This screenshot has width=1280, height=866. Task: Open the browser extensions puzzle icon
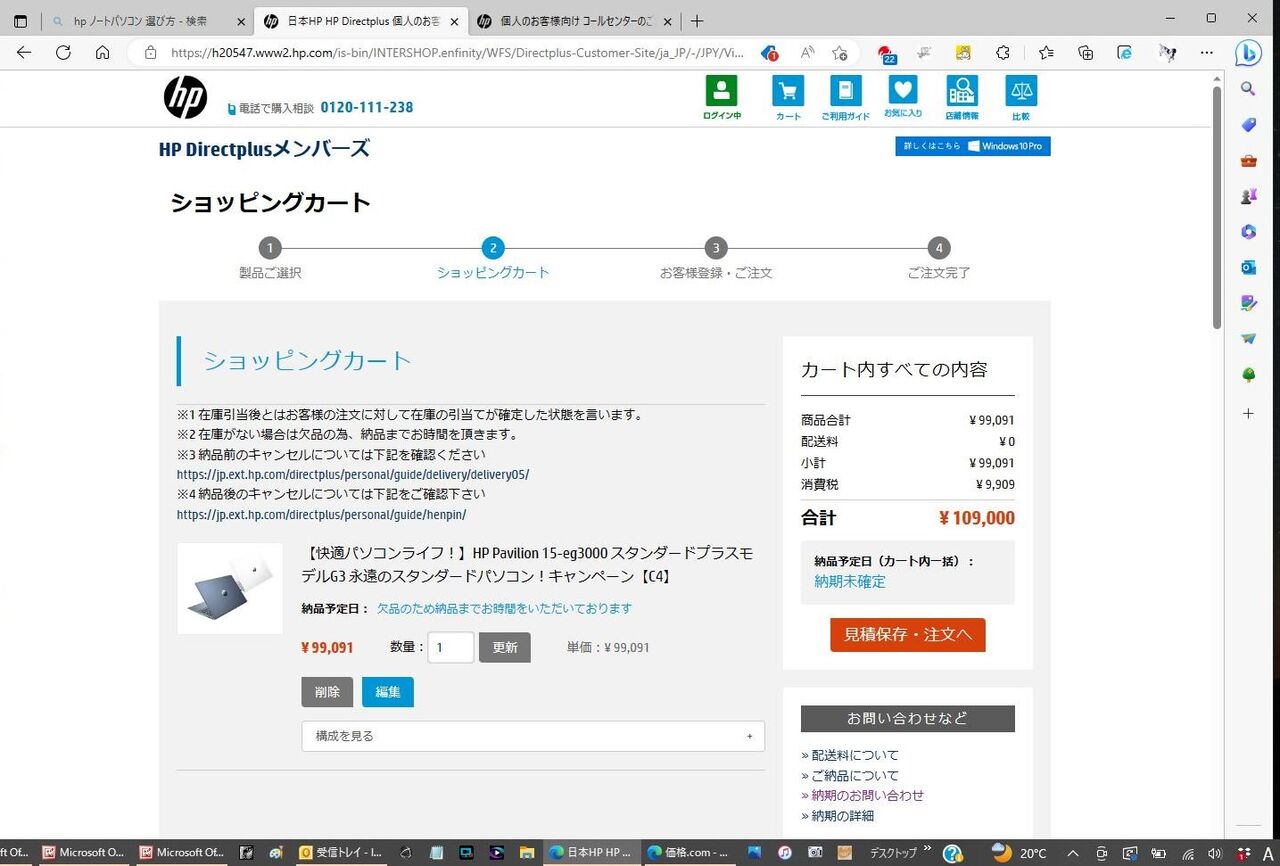click(1003, 53)
